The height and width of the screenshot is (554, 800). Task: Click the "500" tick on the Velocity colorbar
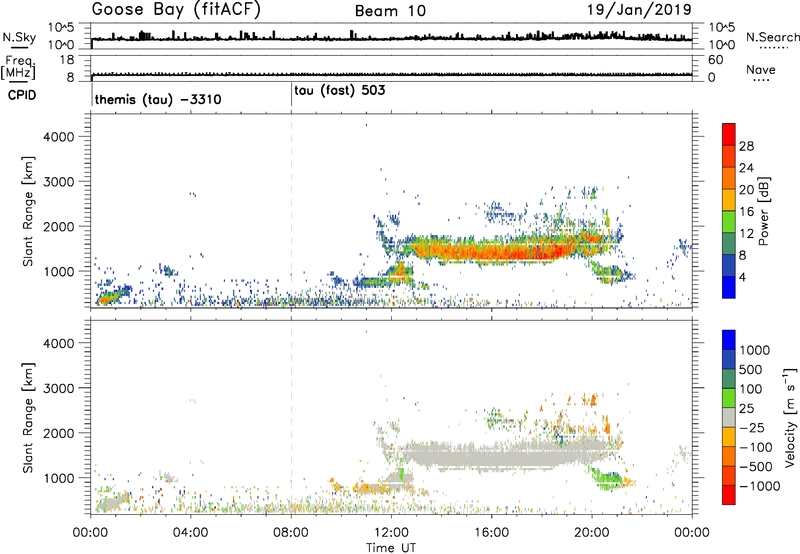753,369
